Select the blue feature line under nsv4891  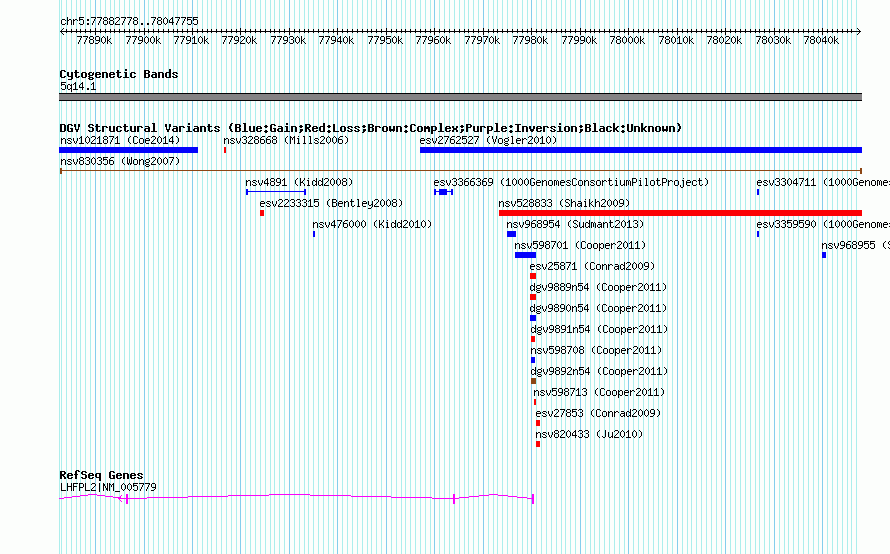pyautogui.click(x=276, y=192)
